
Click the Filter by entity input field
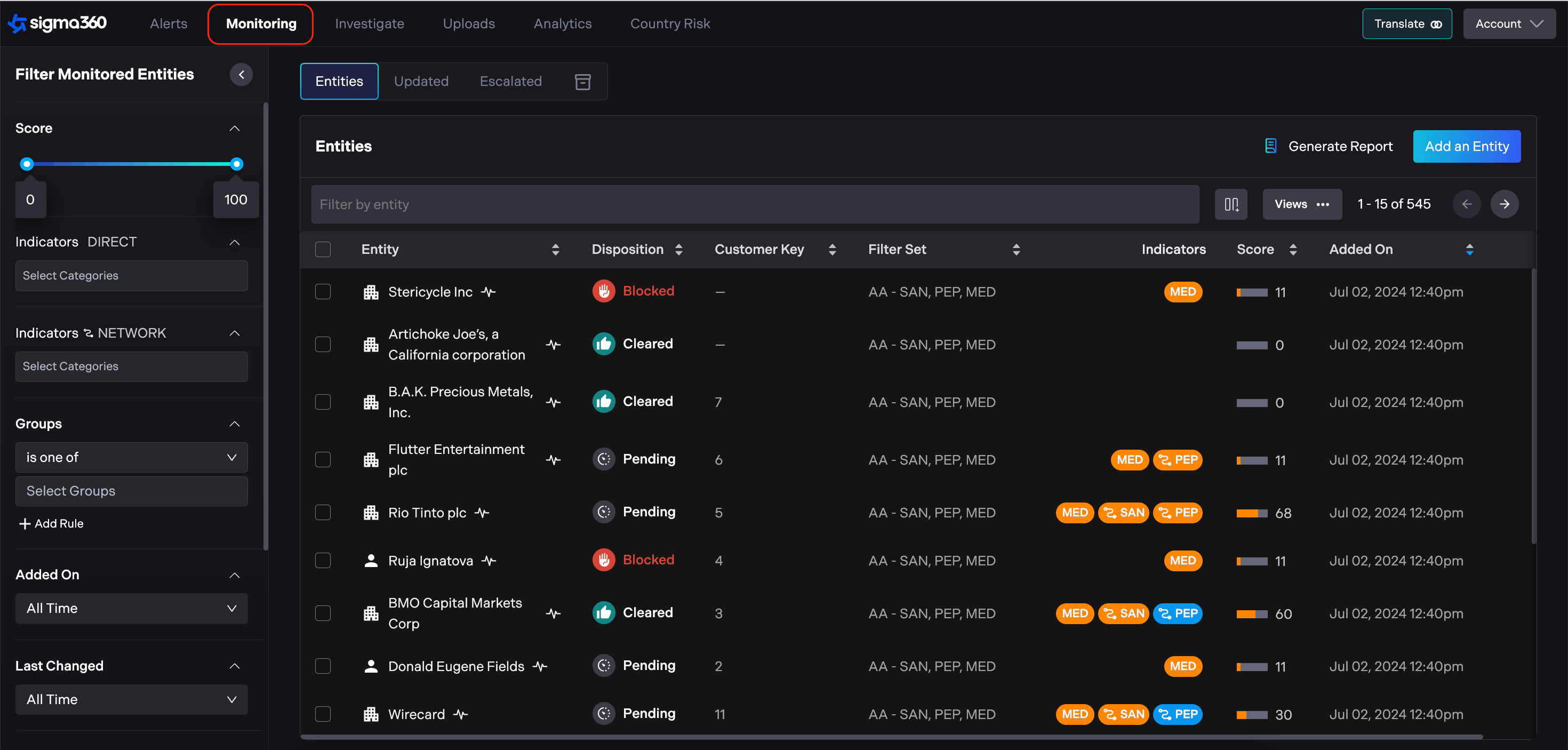tap(755, 204)
